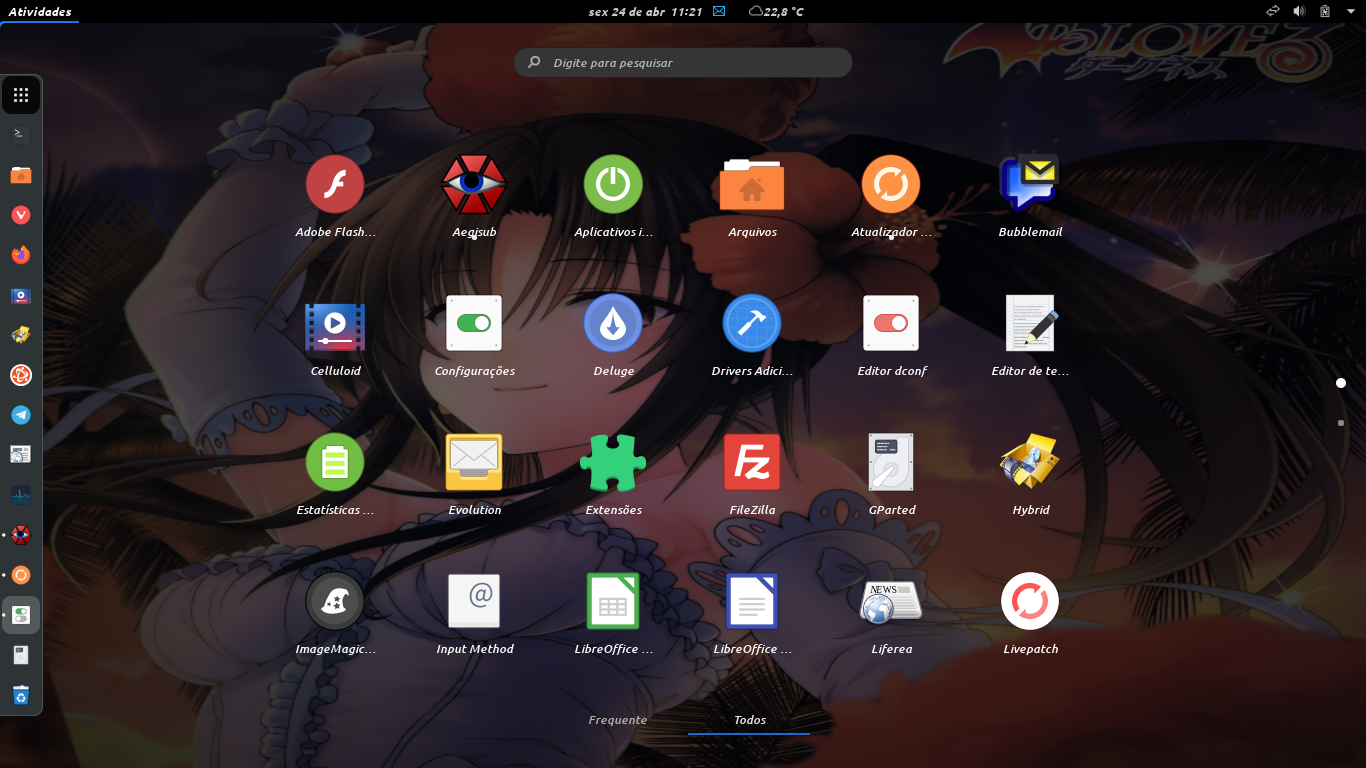Viewport: 1366px width, 768px height.
Task: Open Drivers Adicionais app
Action: click(752, 323)
